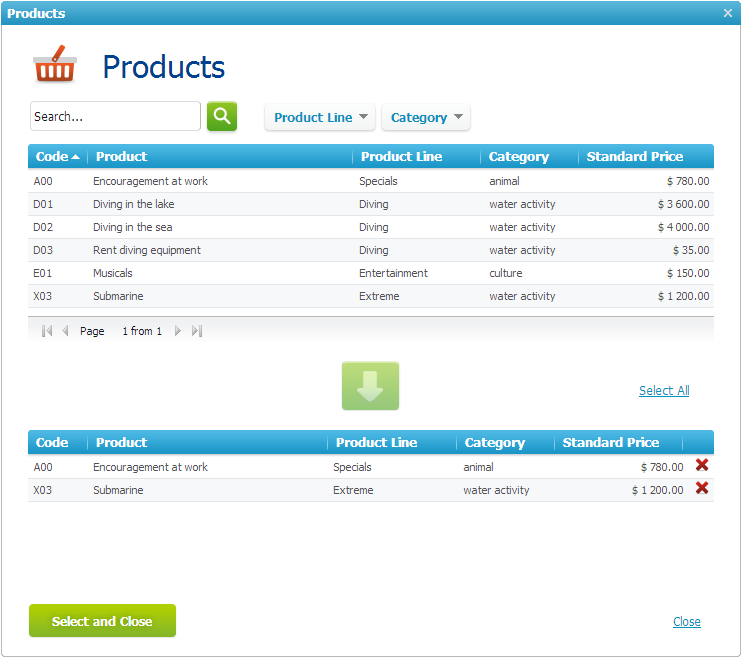
Task: Select row A00 Encouragement at work in upper table
Action: click(x=371, y=181)
